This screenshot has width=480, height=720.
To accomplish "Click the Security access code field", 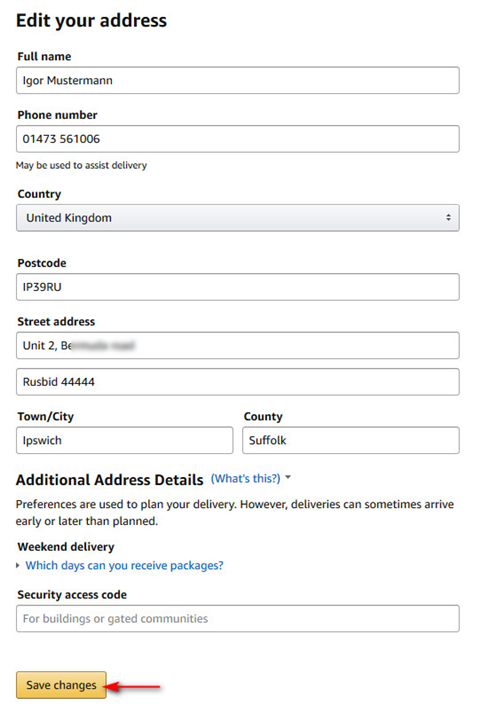I will [x=237, y=619].
